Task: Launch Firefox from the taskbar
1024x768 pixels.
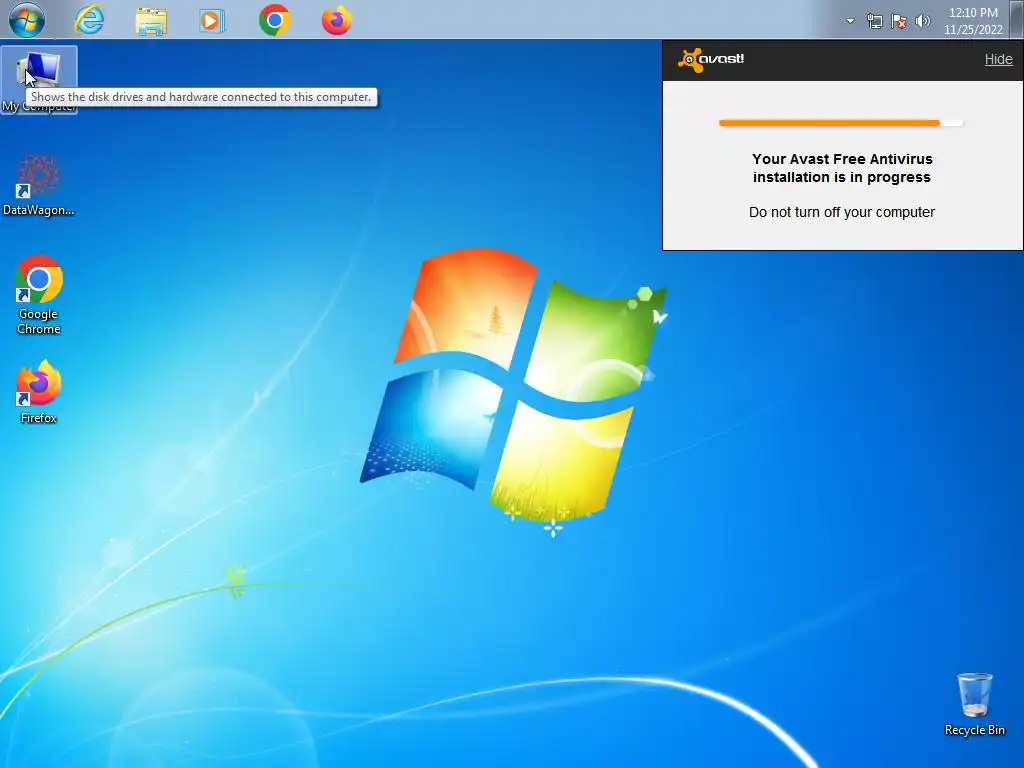Action: 336,20
